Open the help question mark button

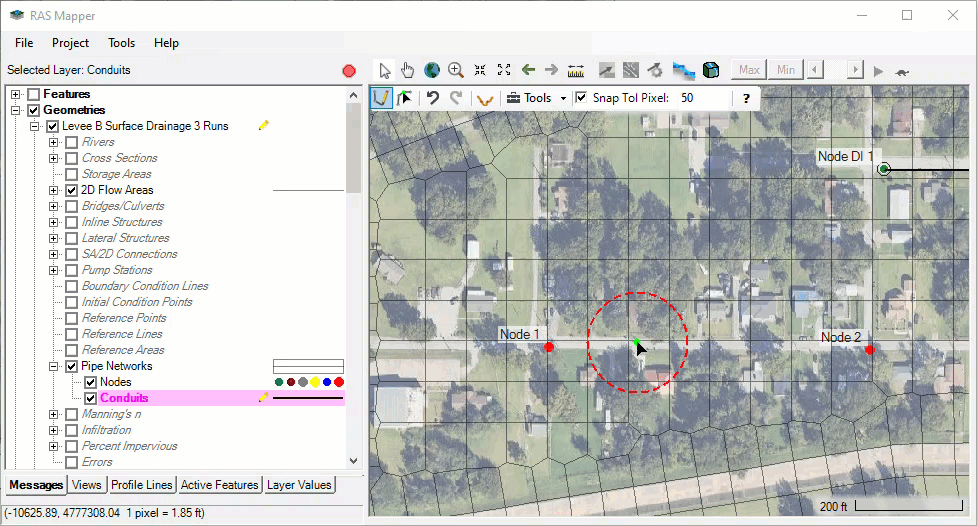click(x=746, y=98)
